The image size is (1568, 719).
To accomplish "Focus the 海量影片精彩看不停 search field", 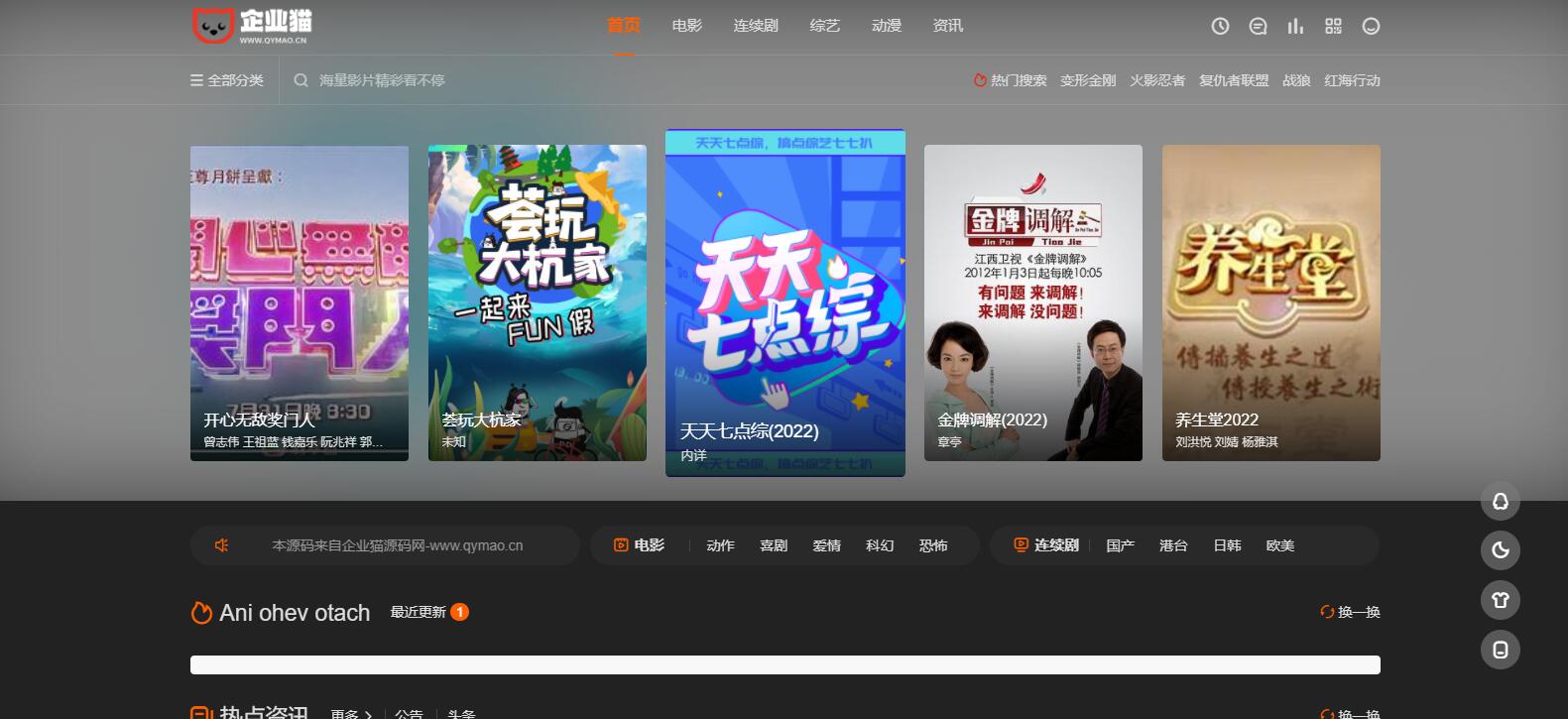I will coord(382,80).
